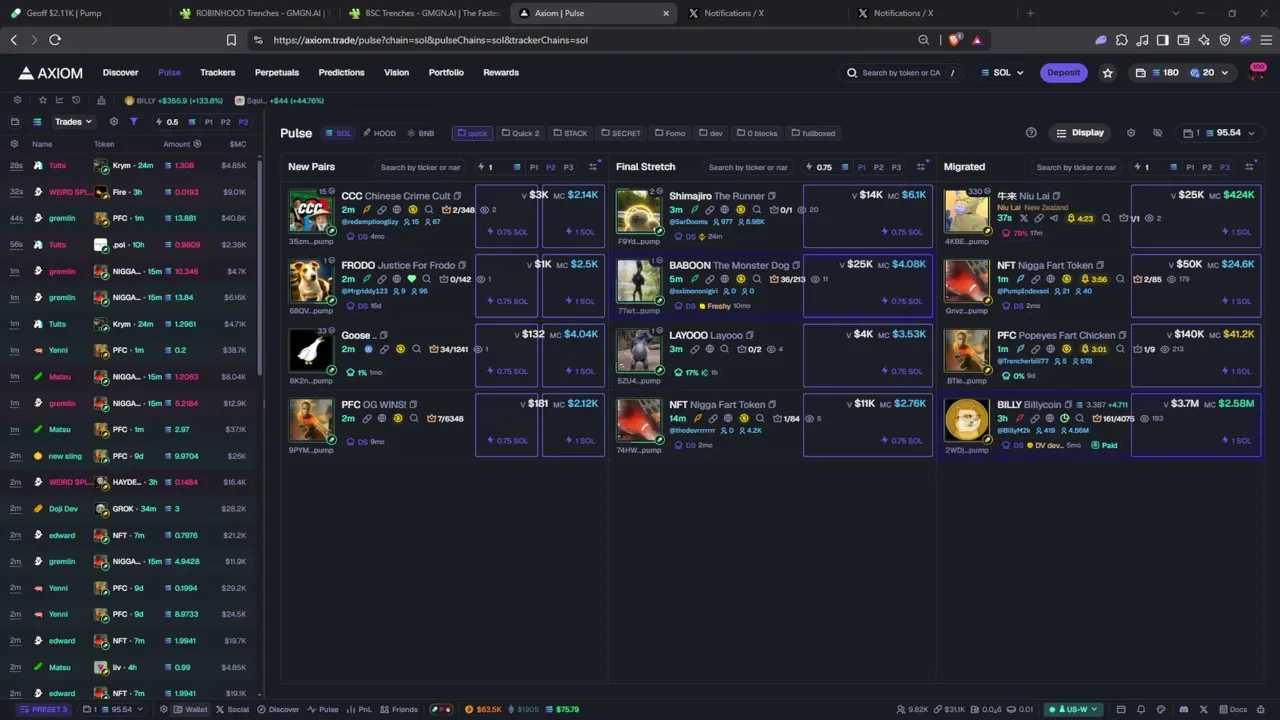
Task: Click the Deposit button
Action: pos(1063,73)
